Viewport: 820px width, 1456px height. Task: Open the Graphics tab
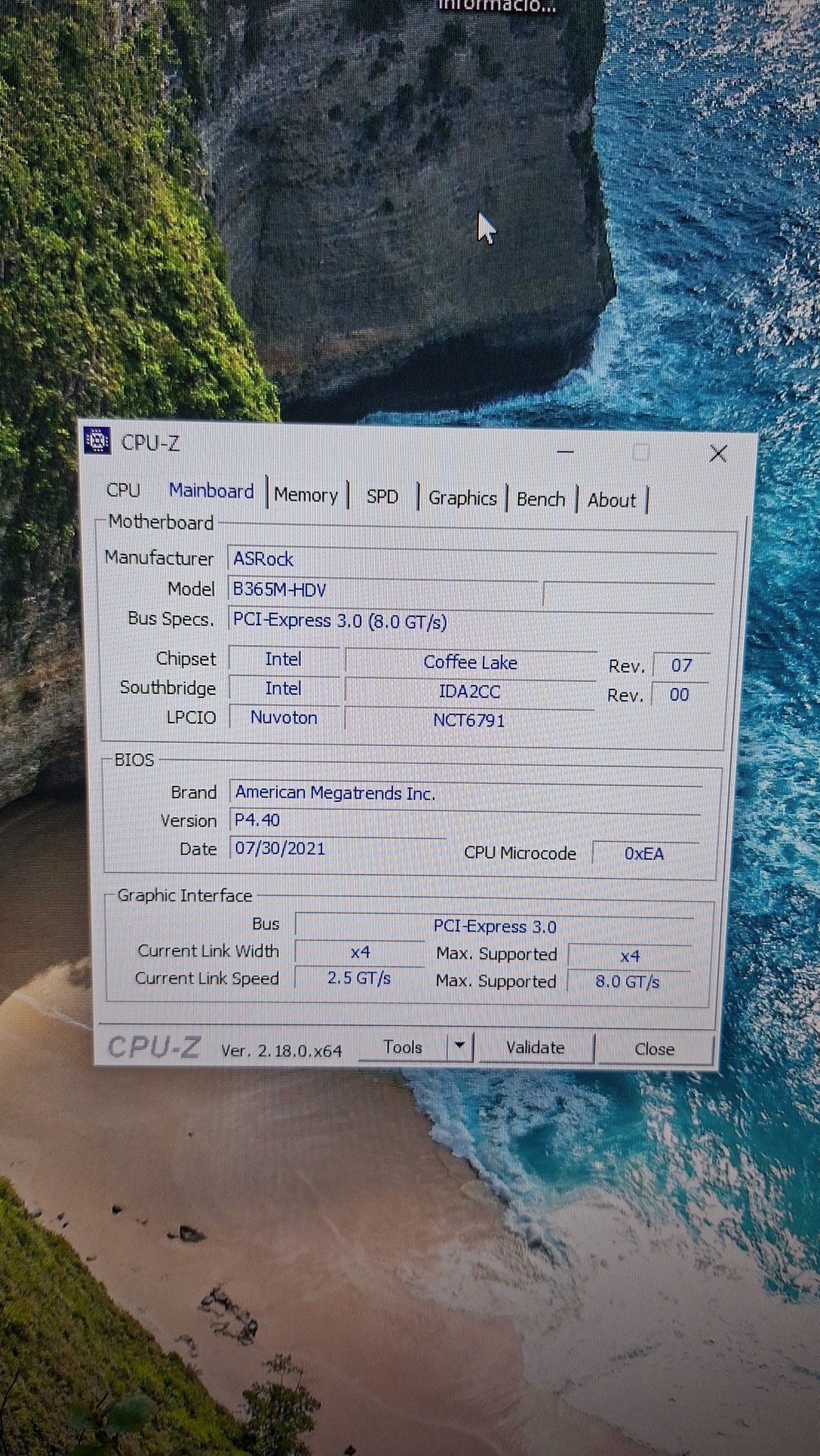(x=462, y=498)
